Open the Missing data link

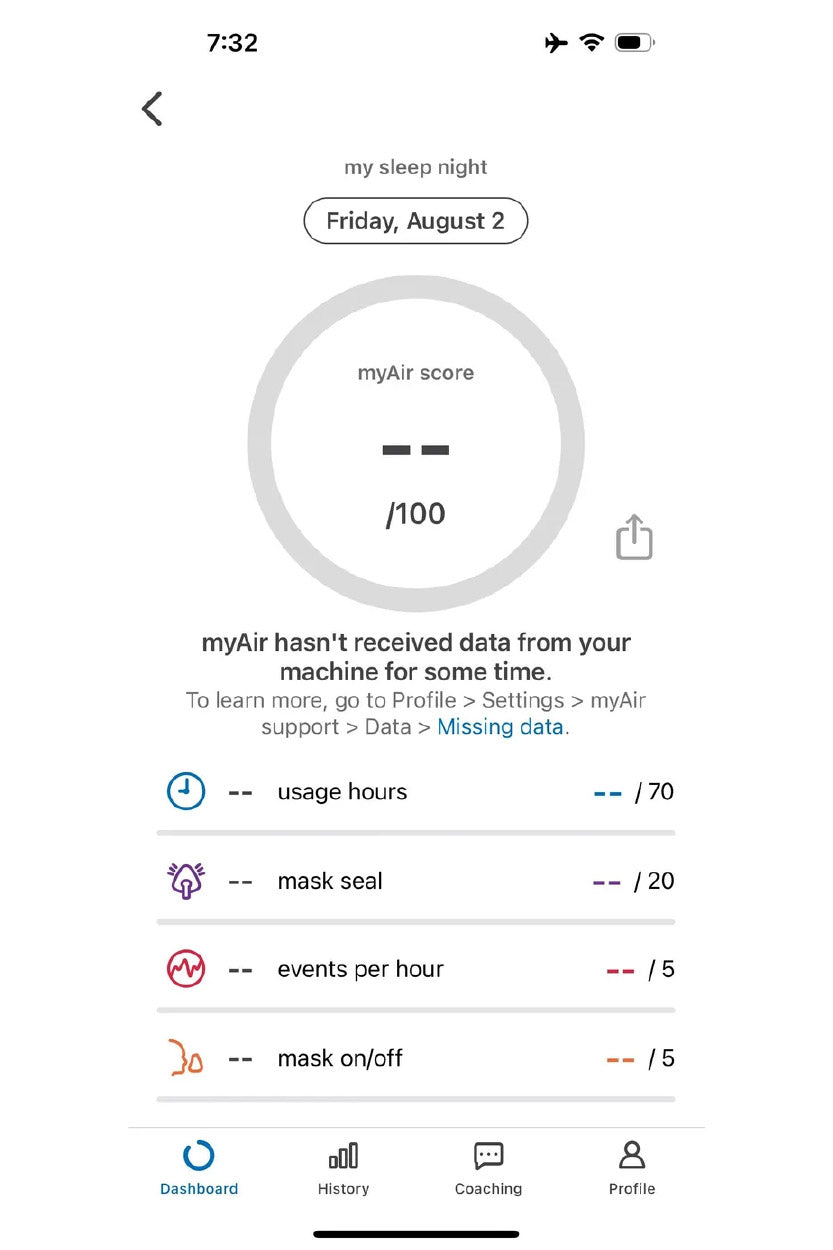coord(500,727)
